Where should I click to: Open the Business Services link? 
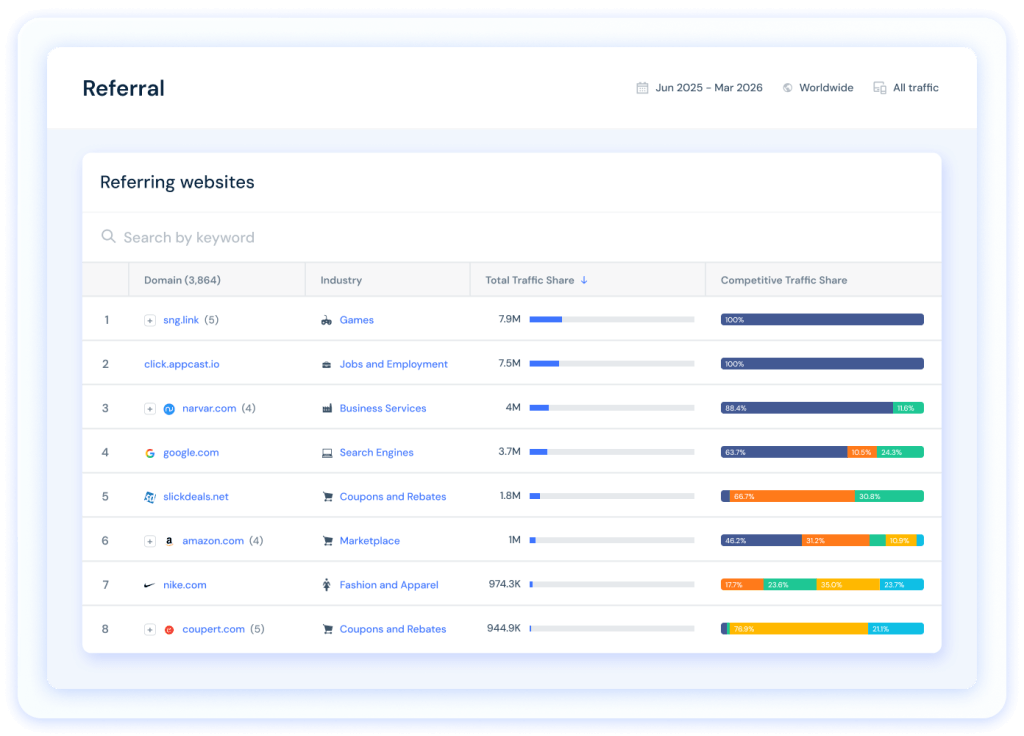383,408
